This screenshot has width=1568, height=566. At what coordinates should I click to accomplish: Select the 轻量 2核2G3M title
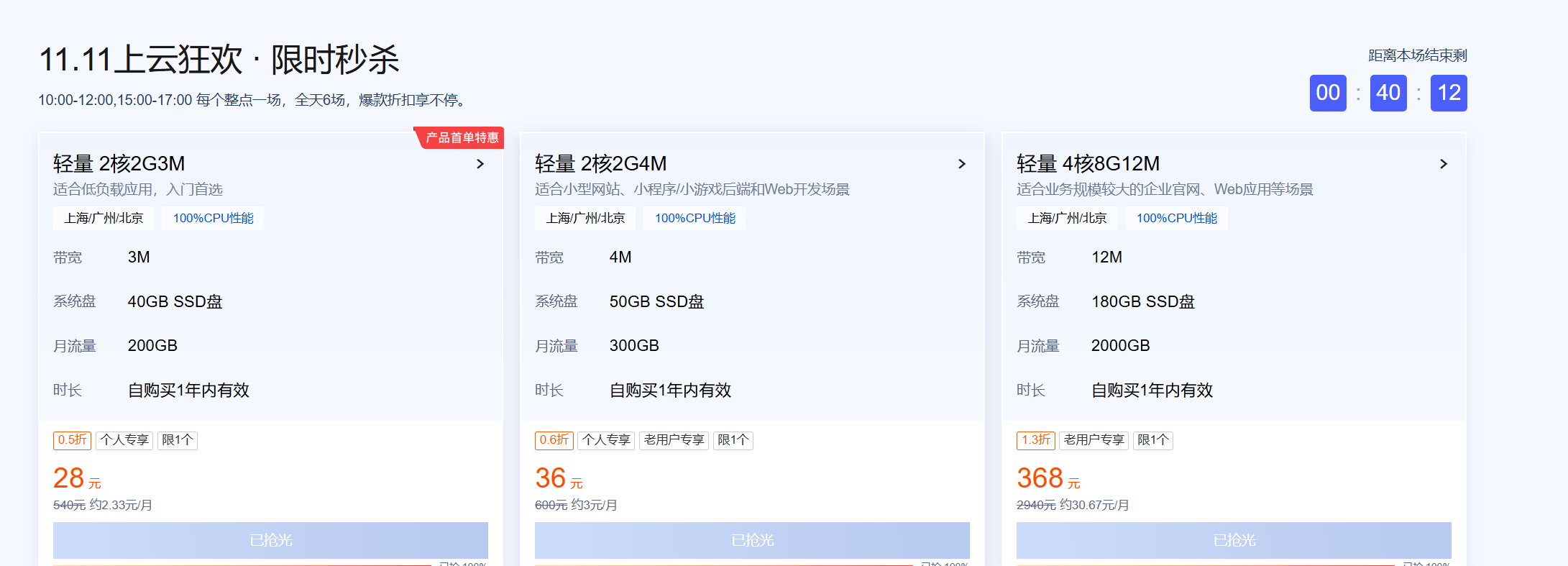[x=119, y=164]
